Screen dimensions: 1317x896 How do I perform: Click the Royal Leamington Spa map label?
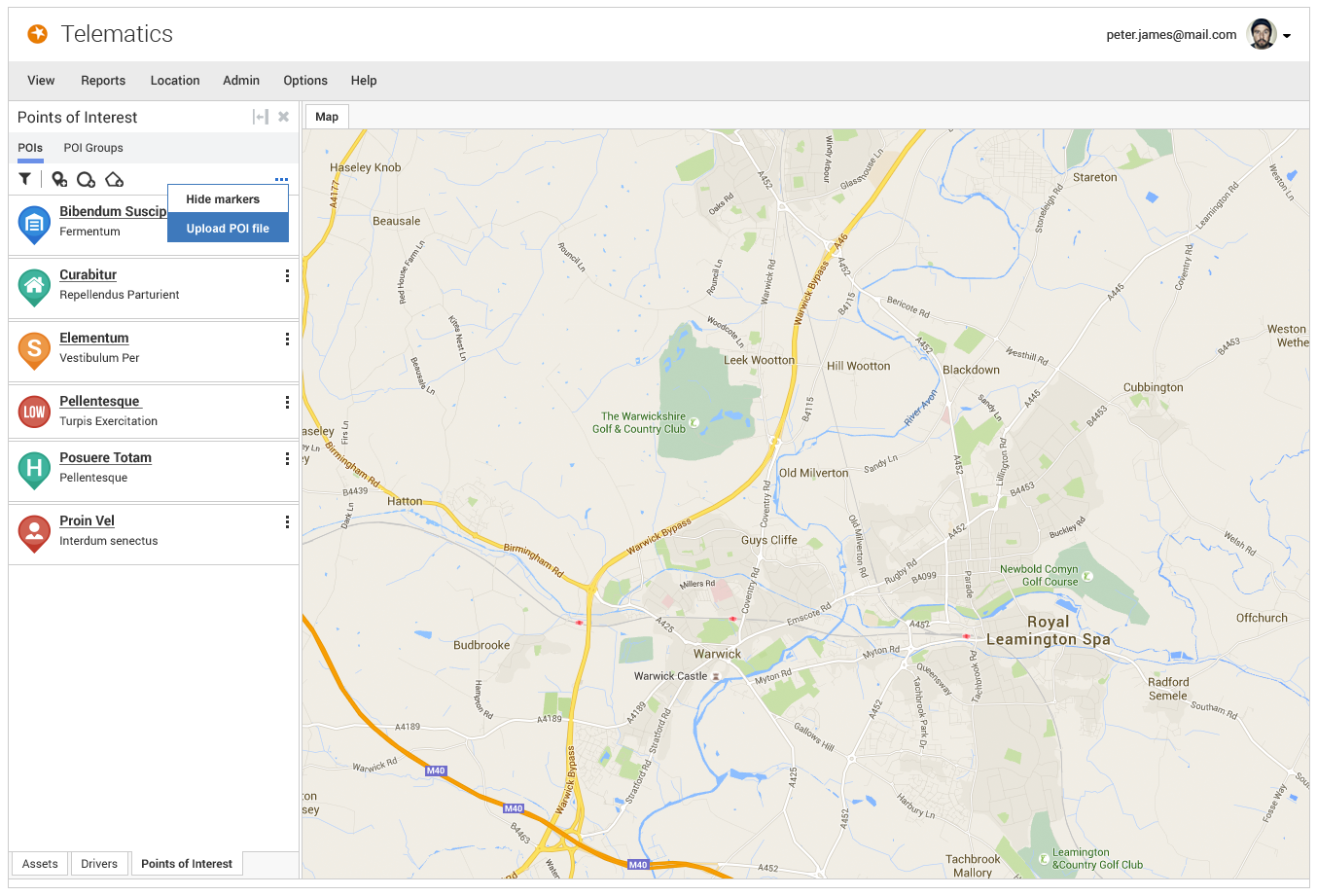(x=1049, y=630)
